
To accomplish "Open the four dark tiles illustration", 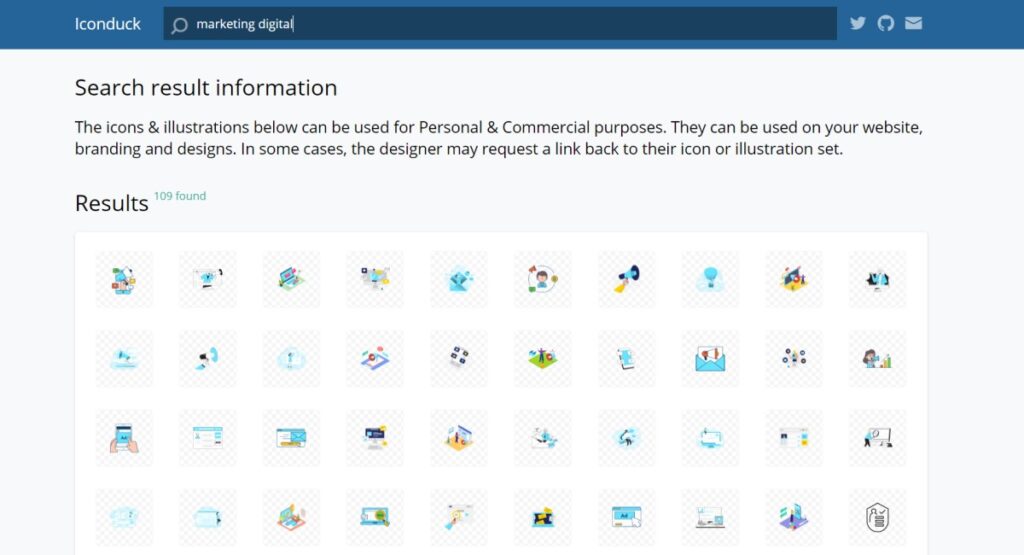I will [x=459, y=358].
